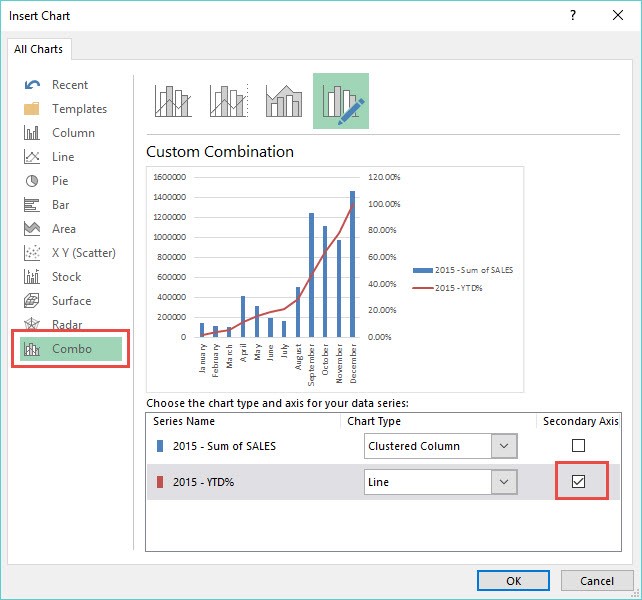The width and height of the screenshot is (642, 600).
Task: Close the Insert Chart dialog
Action: tap(618, 16)
